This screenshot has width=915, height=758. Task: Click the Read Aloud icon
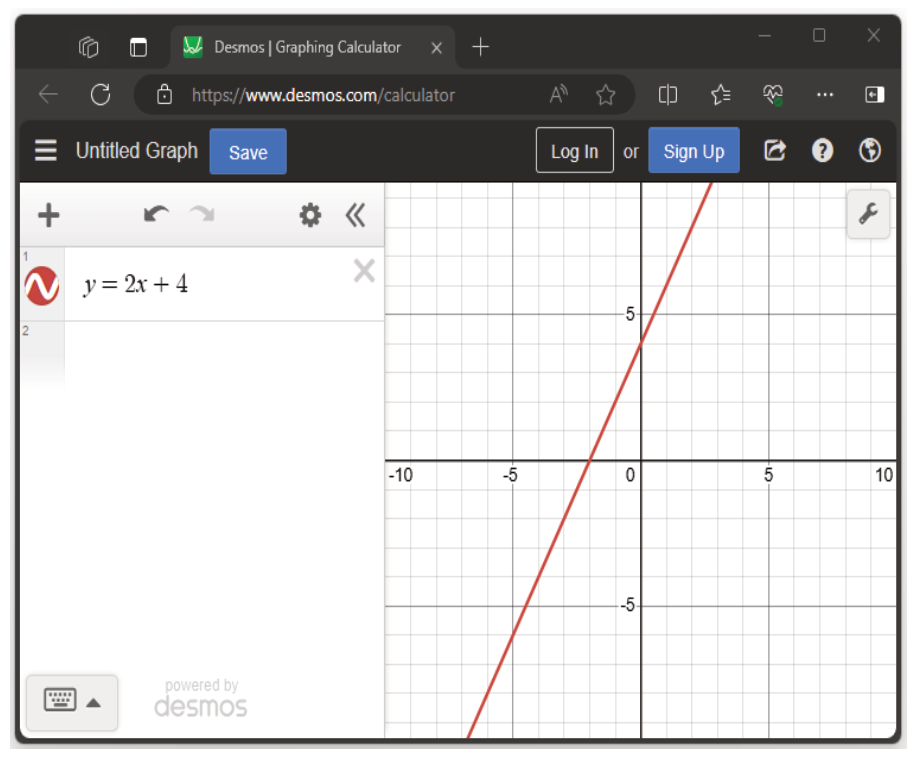coord(559,94)
